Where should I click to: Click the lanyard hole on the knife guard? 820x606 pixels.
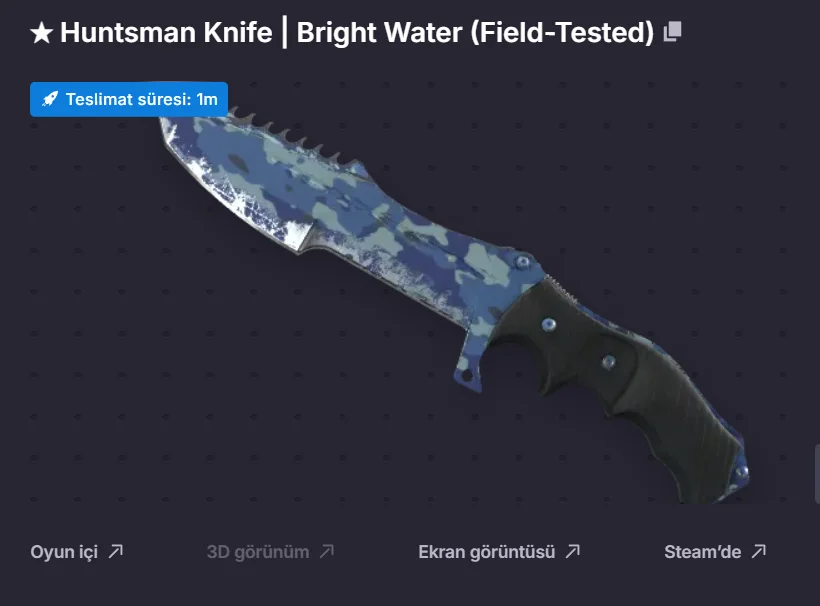pyautogui.click(x=466, y=375)
